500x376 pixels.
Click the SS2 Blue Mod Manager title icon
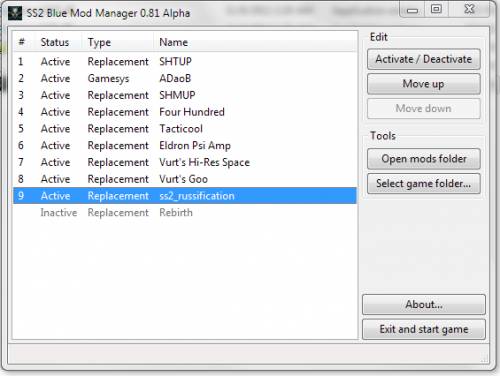tap(15, 13)
